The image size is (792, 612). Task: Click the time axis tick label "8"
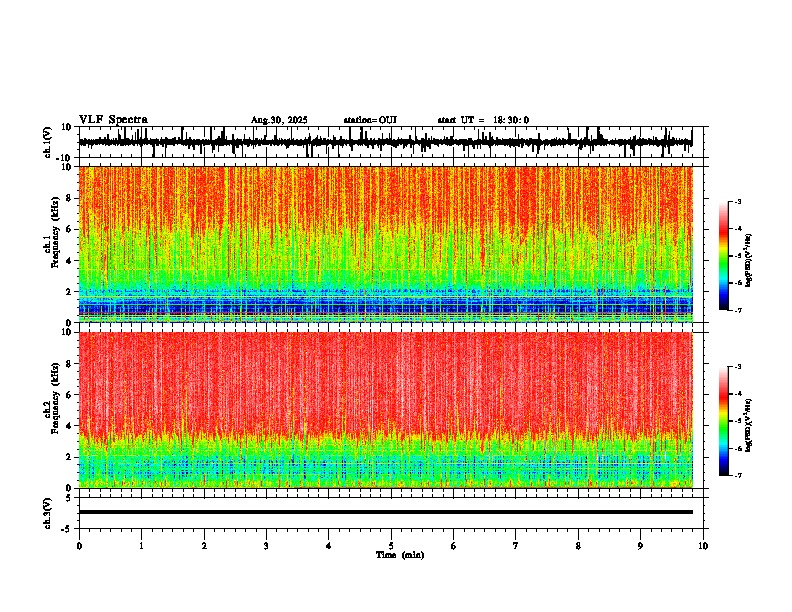tap(578, 546)
